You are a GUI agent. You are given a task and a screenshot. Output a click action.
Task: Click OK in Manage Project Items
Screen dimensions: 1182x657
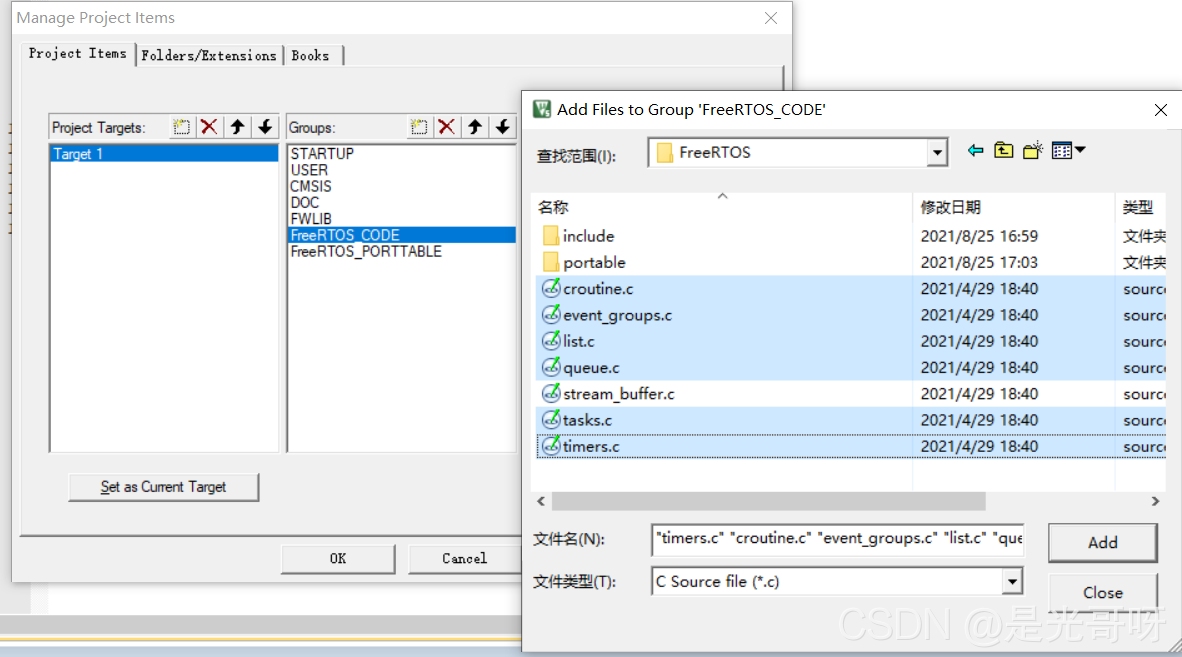(338, 558)
